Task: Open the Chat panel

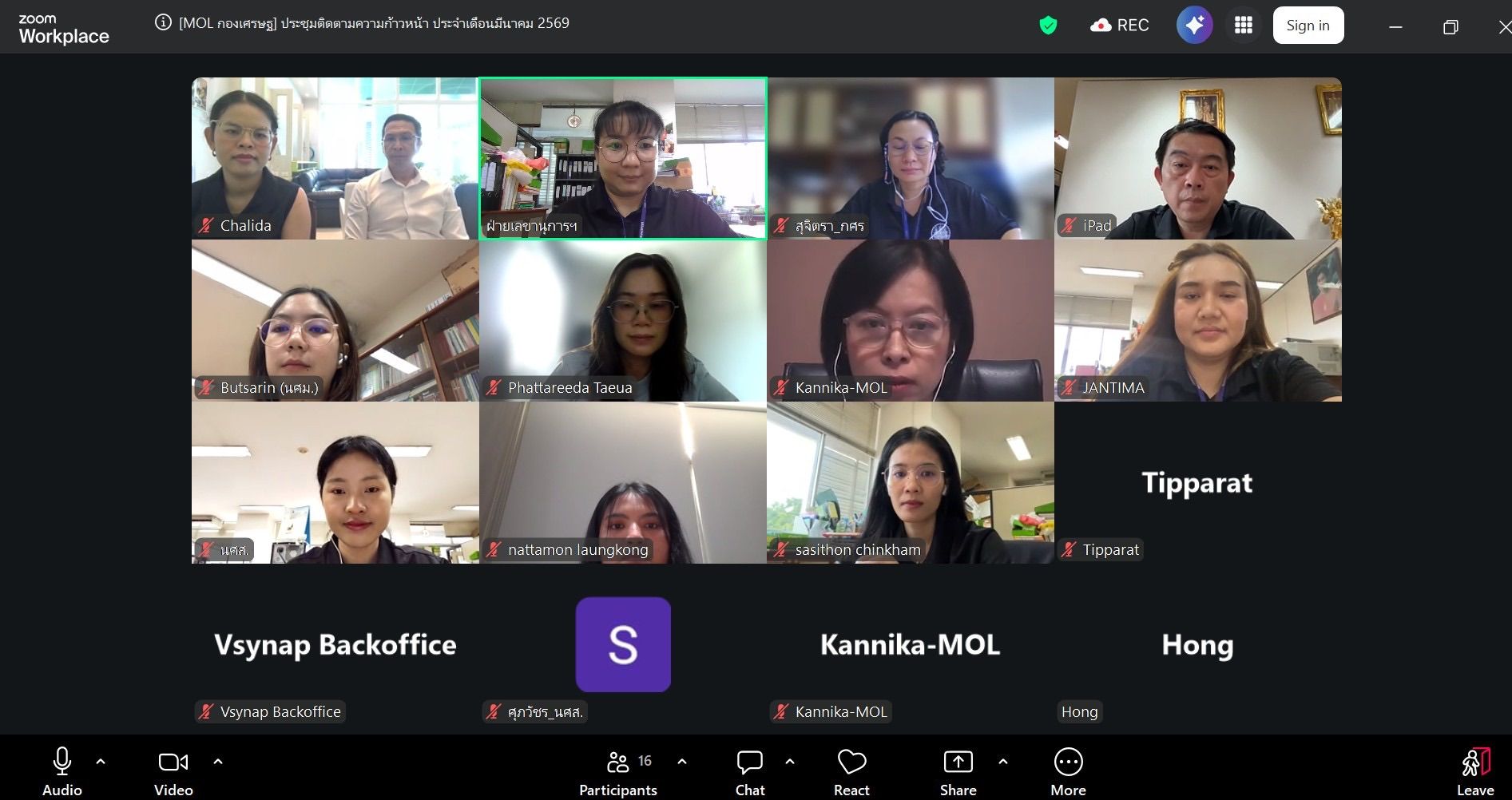Action: click(x=750, y=772)
